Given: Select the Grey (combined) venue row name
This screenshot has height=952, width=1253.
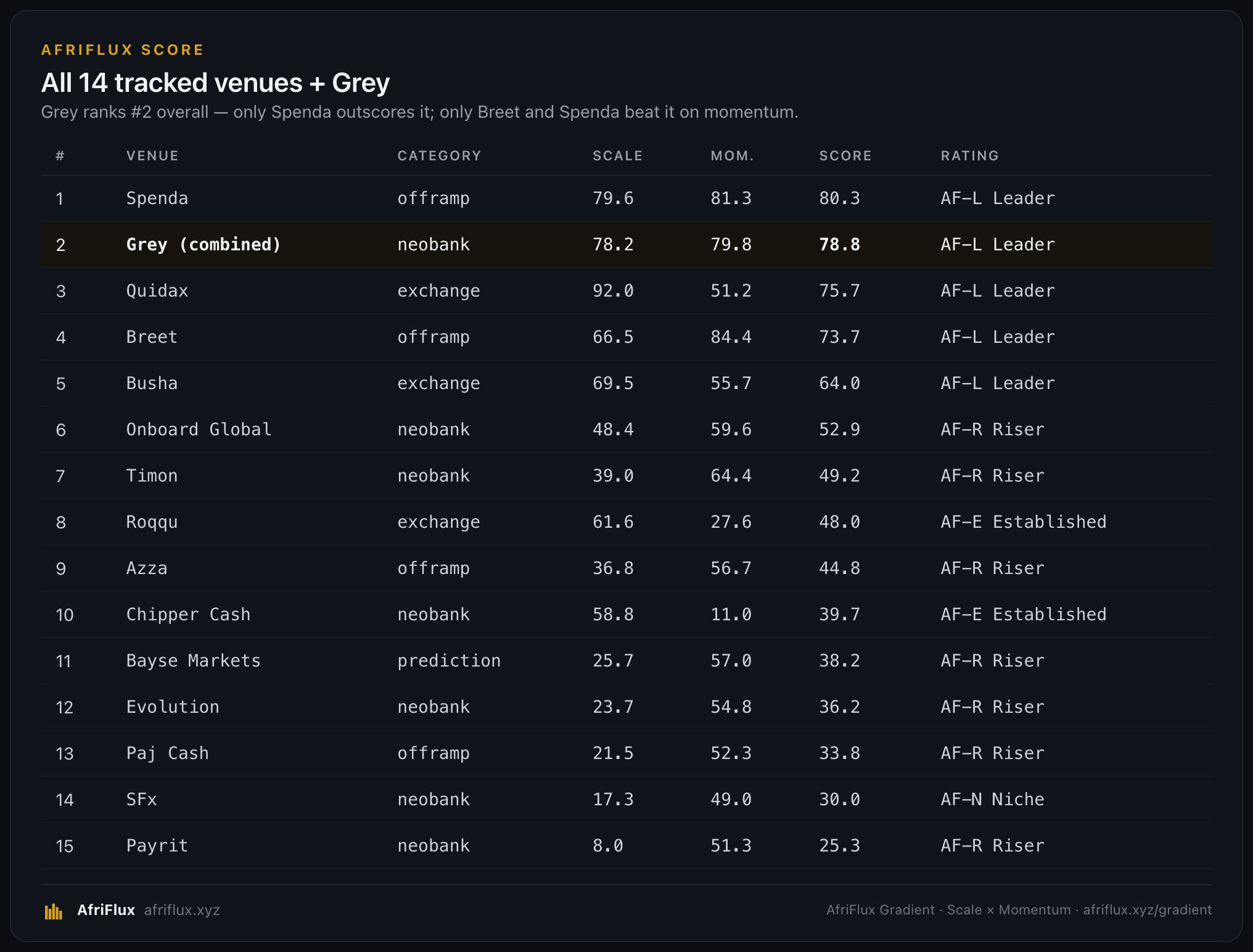Looking at the screenshot, I should pos(203,245).
